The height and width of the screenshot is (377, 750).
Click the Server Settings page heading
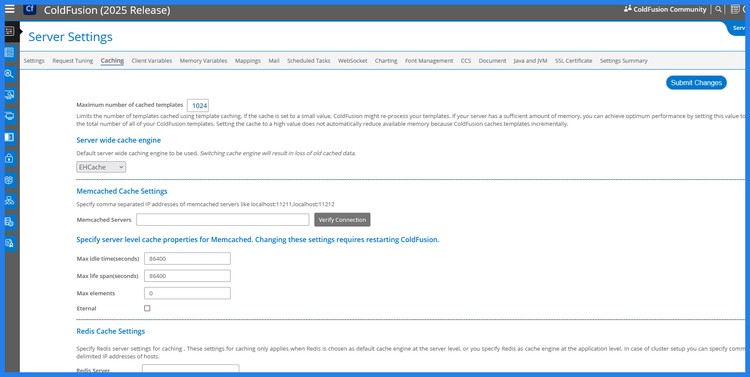click(70, 37)
